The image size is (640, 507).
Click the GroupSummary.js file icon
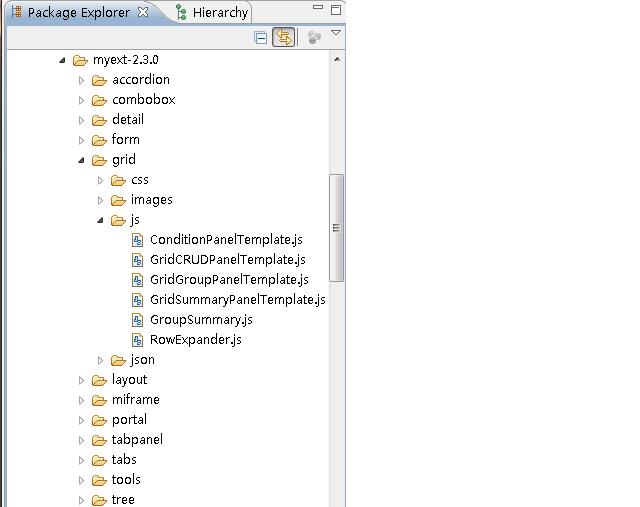(138, 320)
